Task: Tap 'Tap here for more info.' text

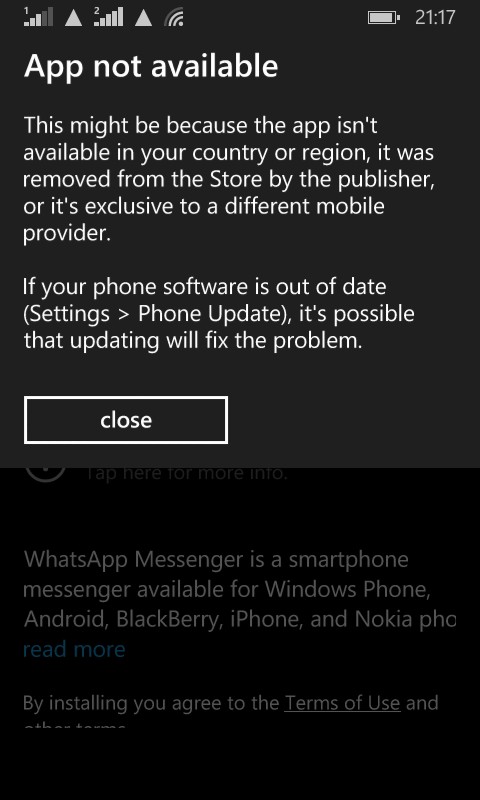Action: click(185, 474)
